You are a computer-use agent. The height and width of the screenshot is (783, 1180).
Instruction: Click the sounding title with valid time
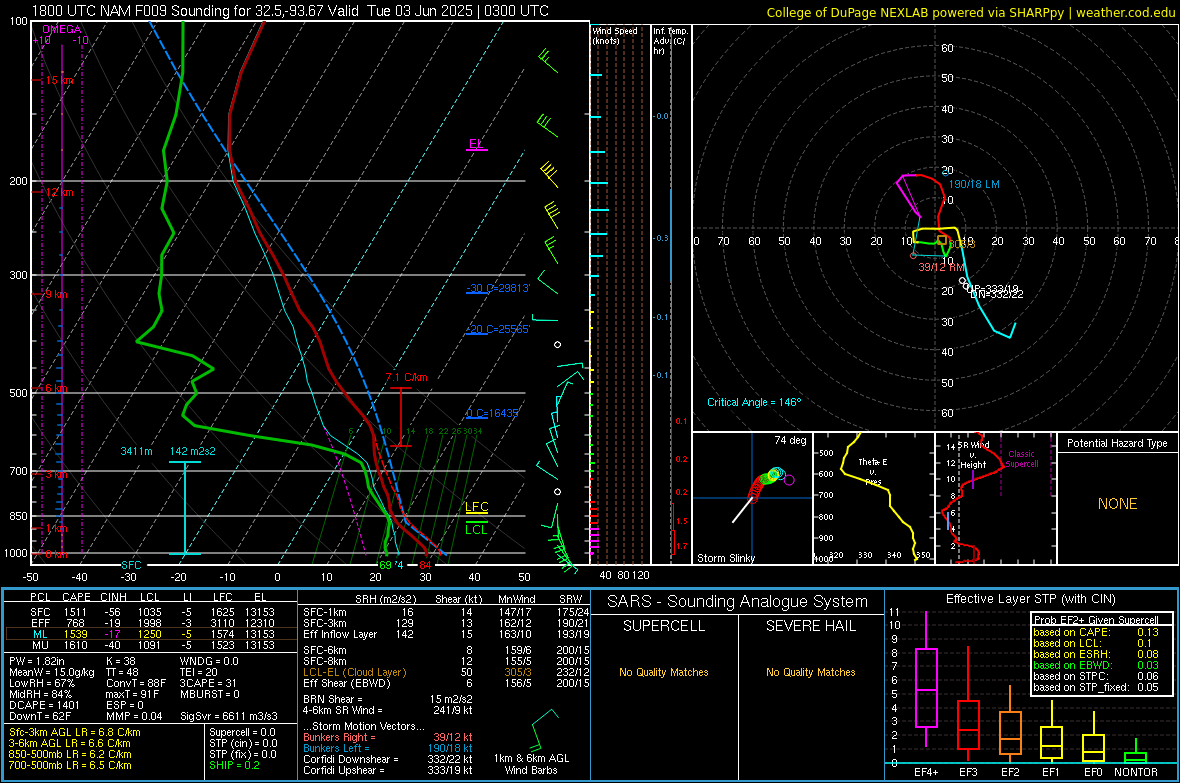click(x=290, y=11)
